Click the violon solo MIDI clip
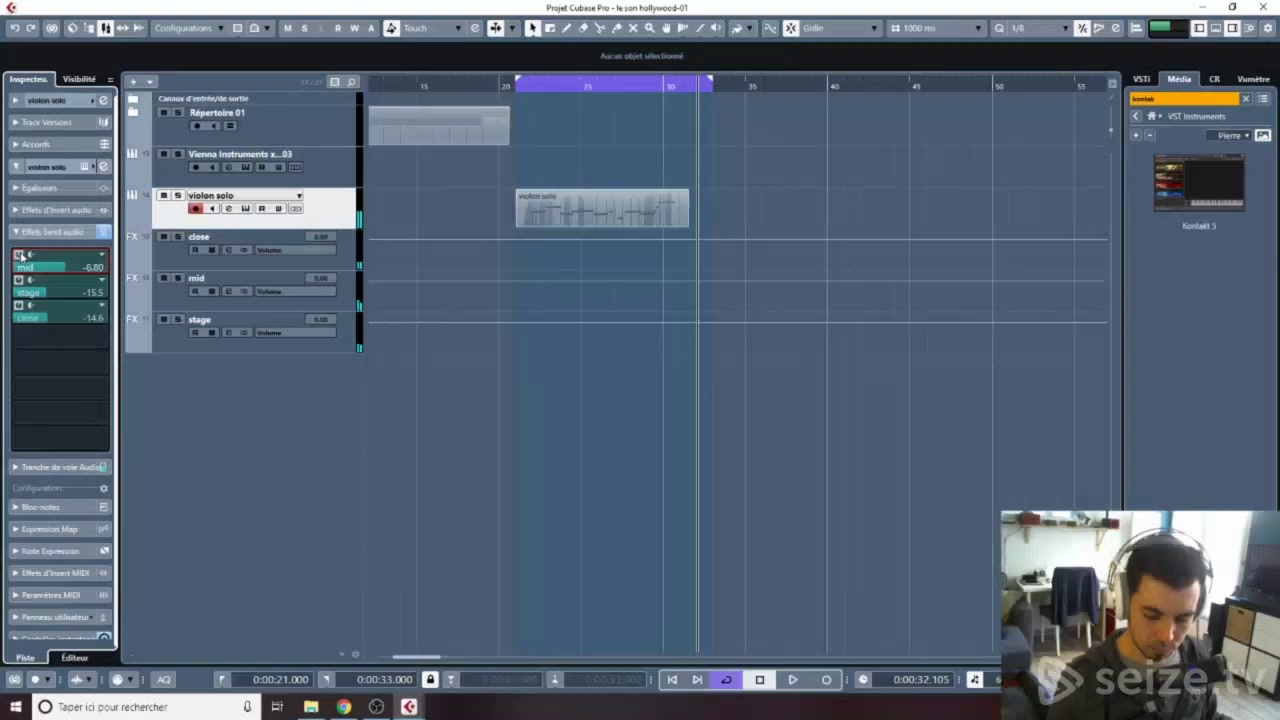 [x=602, y=208]
